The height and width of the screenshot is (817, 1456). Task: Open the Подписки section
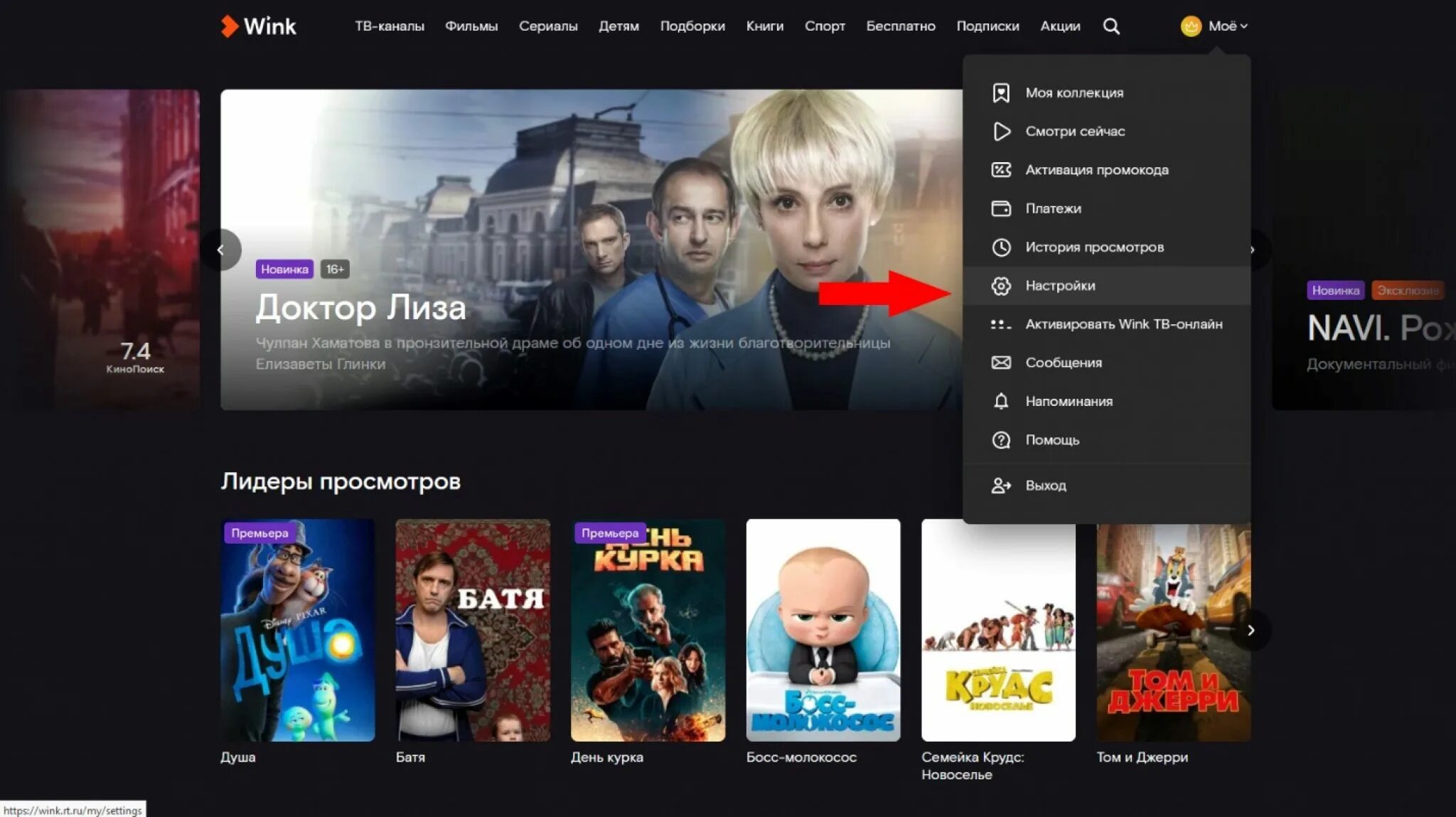tap(987, 26)
